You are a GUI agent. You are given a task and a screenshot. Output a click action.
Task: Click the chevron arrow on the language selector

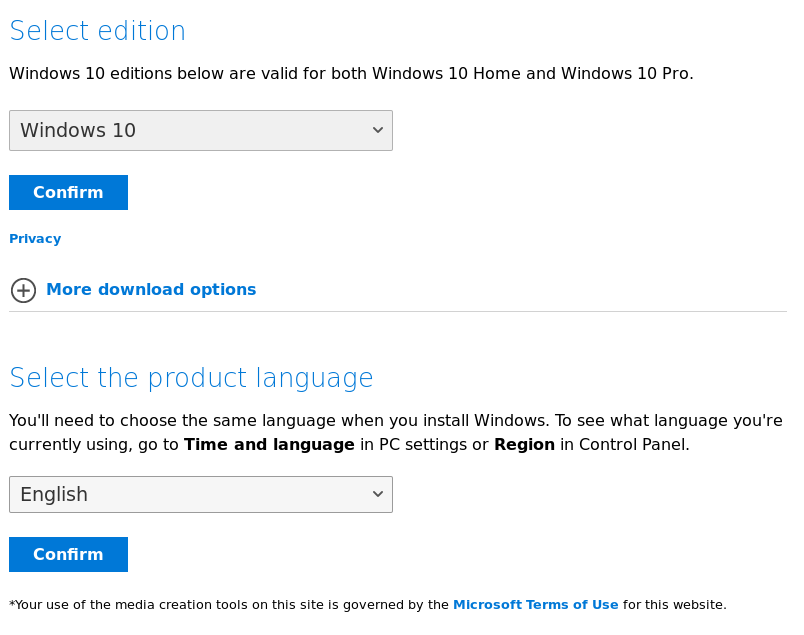coord(378,495)
